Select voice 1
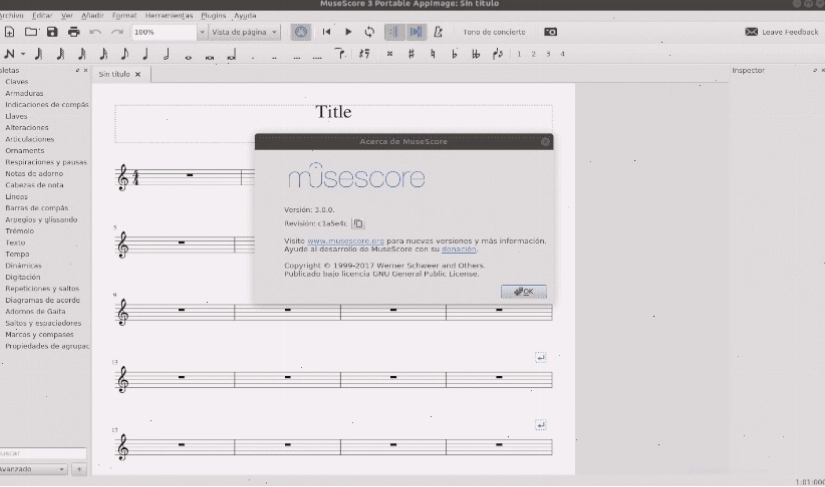The image size is (825, 487). (x=519, y=54)
